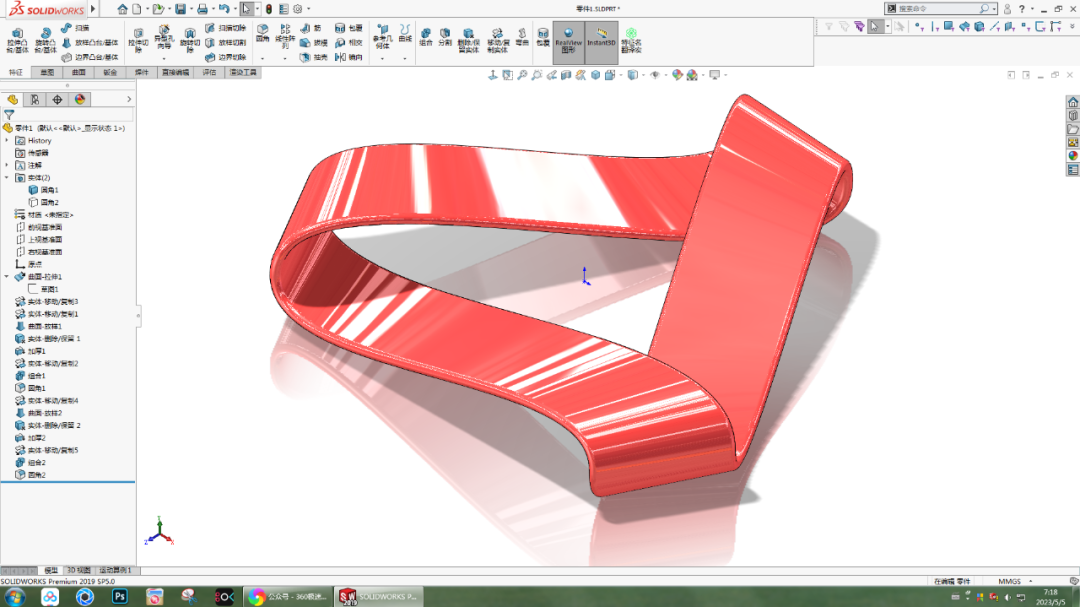The width and height of the screenshot is (1080, 607).
Task: Open Photoshop from the Windows taskbar
Action: click(x=119, y=597)
